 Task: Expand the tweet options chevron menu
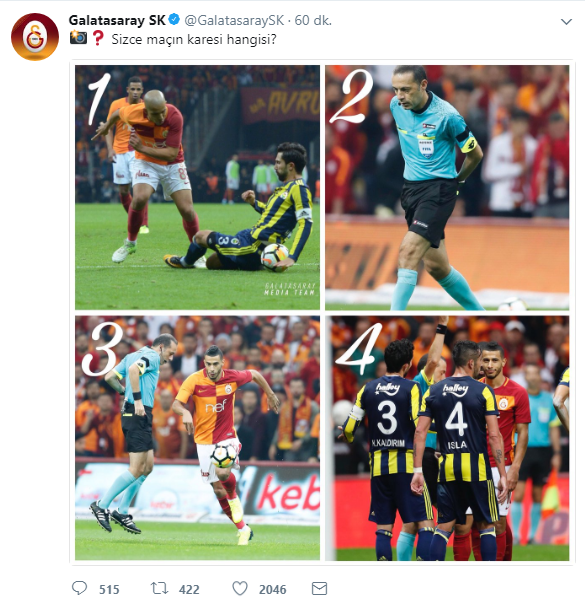point(566,22)
